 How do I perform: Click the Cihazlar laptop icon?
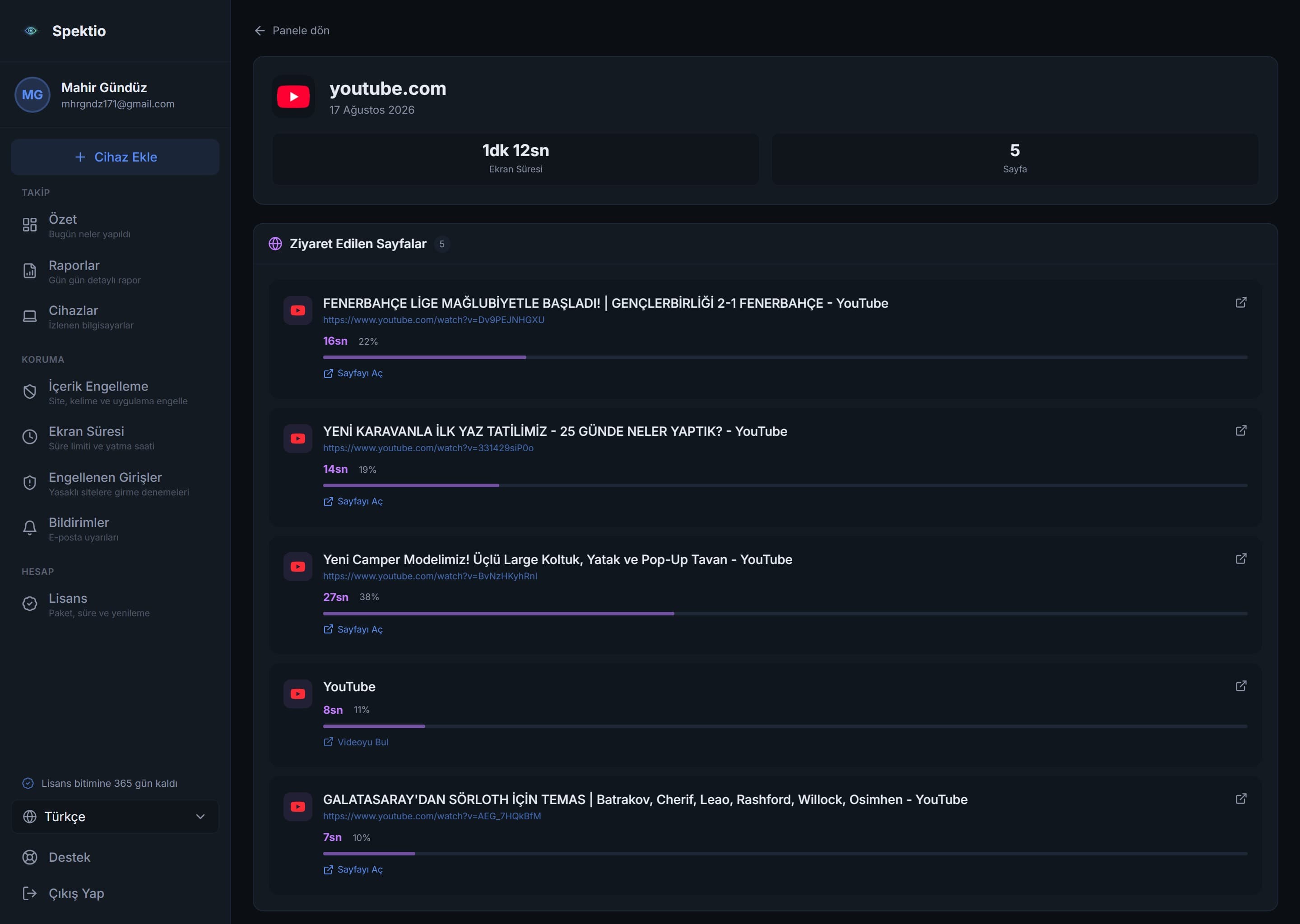(x=30, y=316)
